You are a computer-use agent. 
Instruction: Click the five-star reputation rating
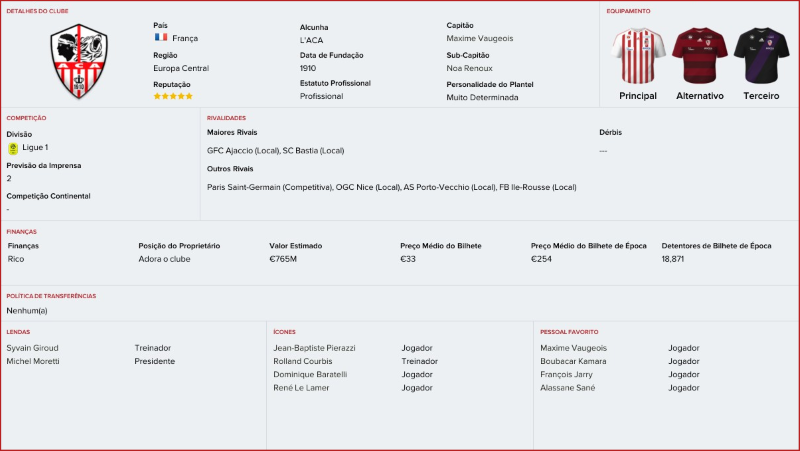coord(173,97)
